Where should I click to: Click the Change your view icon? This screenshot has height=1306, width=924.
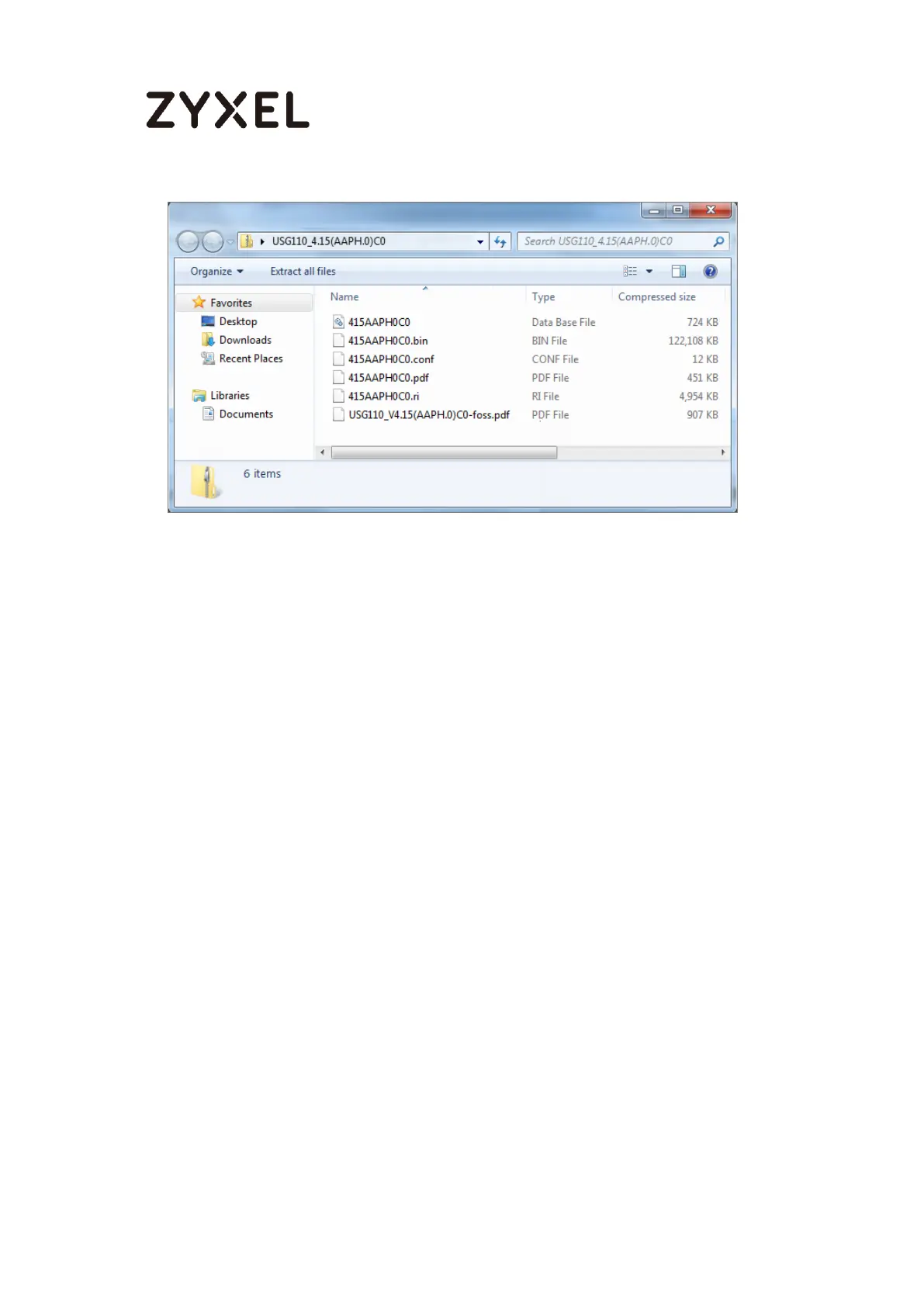tap(630, 272)
